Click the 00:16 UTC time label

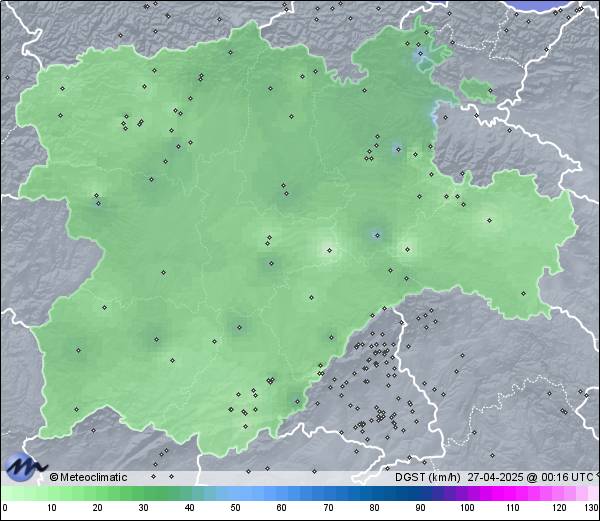point(566,477)
